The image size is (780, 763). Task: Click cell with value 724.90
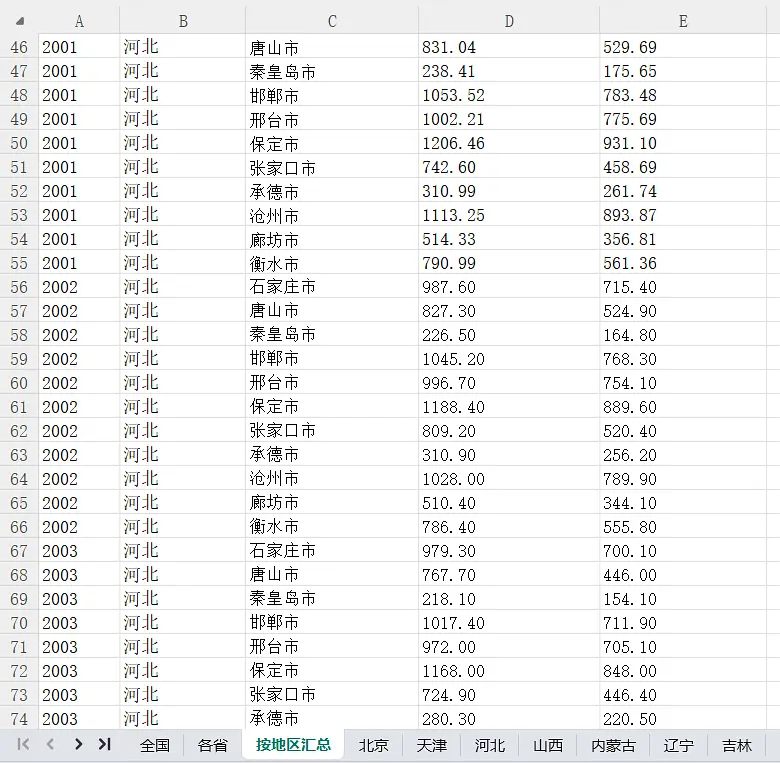(509, 695)
